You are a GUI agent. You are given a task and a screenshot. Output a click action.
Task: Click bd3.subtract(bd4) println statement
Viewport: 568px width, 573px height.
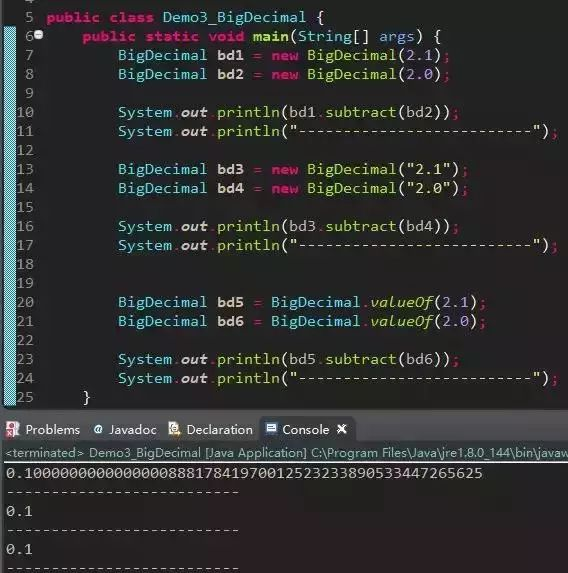point(288,226)
